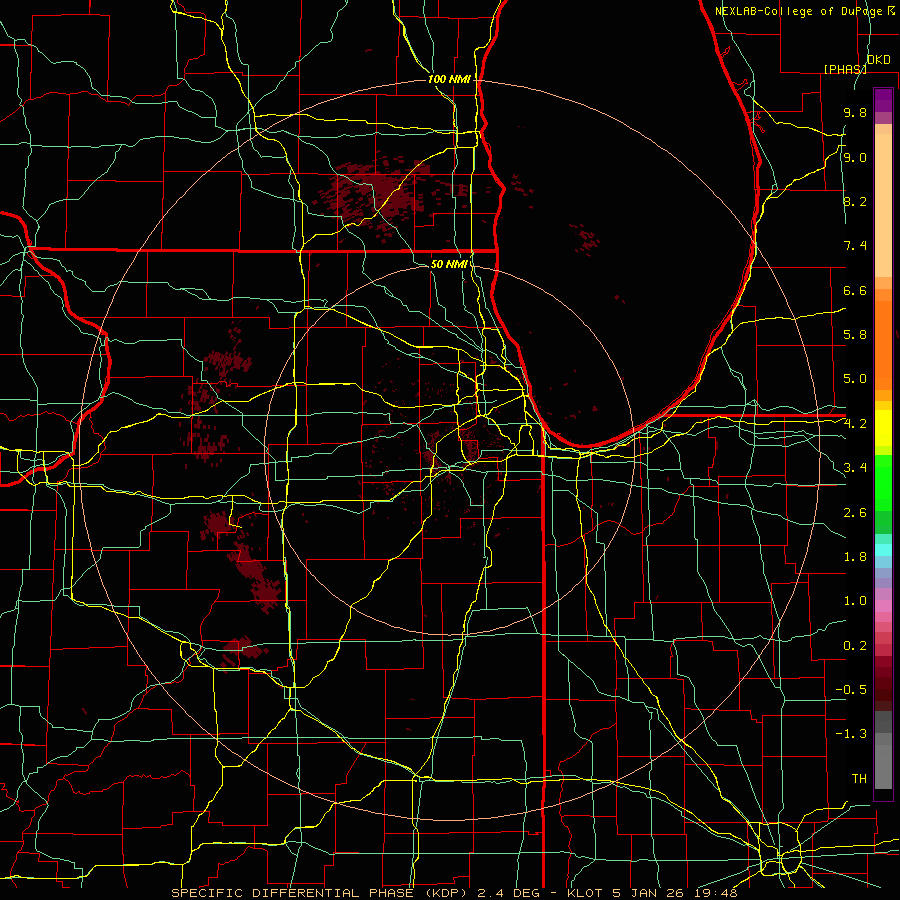Click the -0.5 value on the scale
This screenshot has height=900, width=900.
(x=851, y=689)
